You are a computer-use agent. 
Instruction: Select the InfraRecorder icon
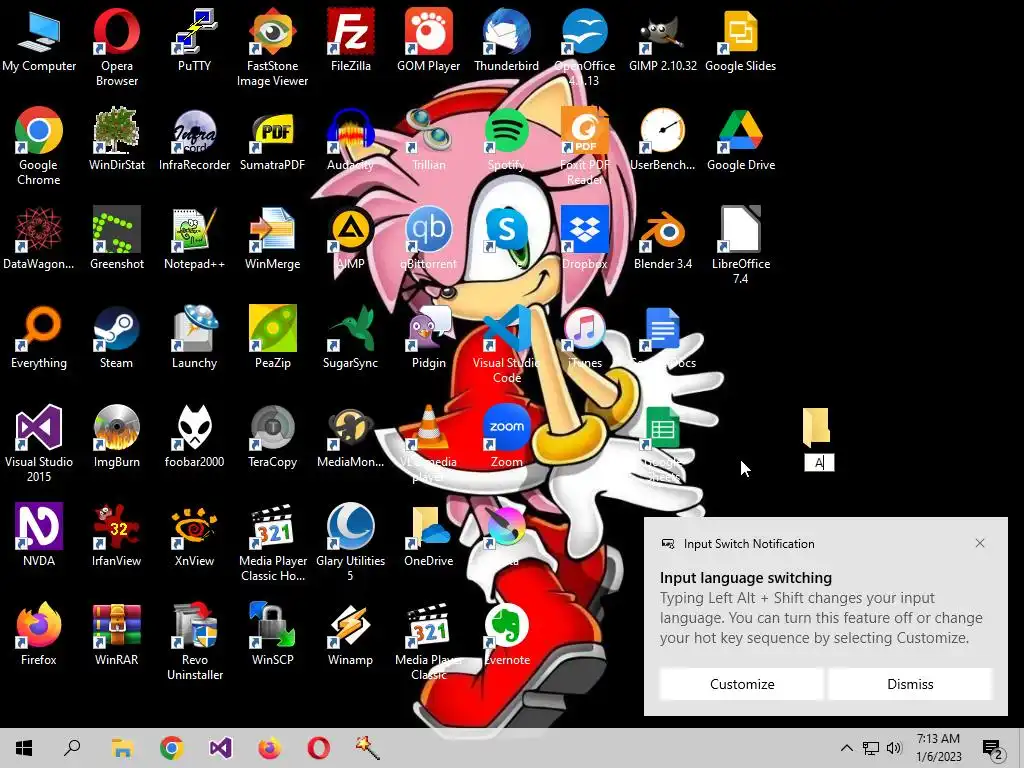point(194,131)
